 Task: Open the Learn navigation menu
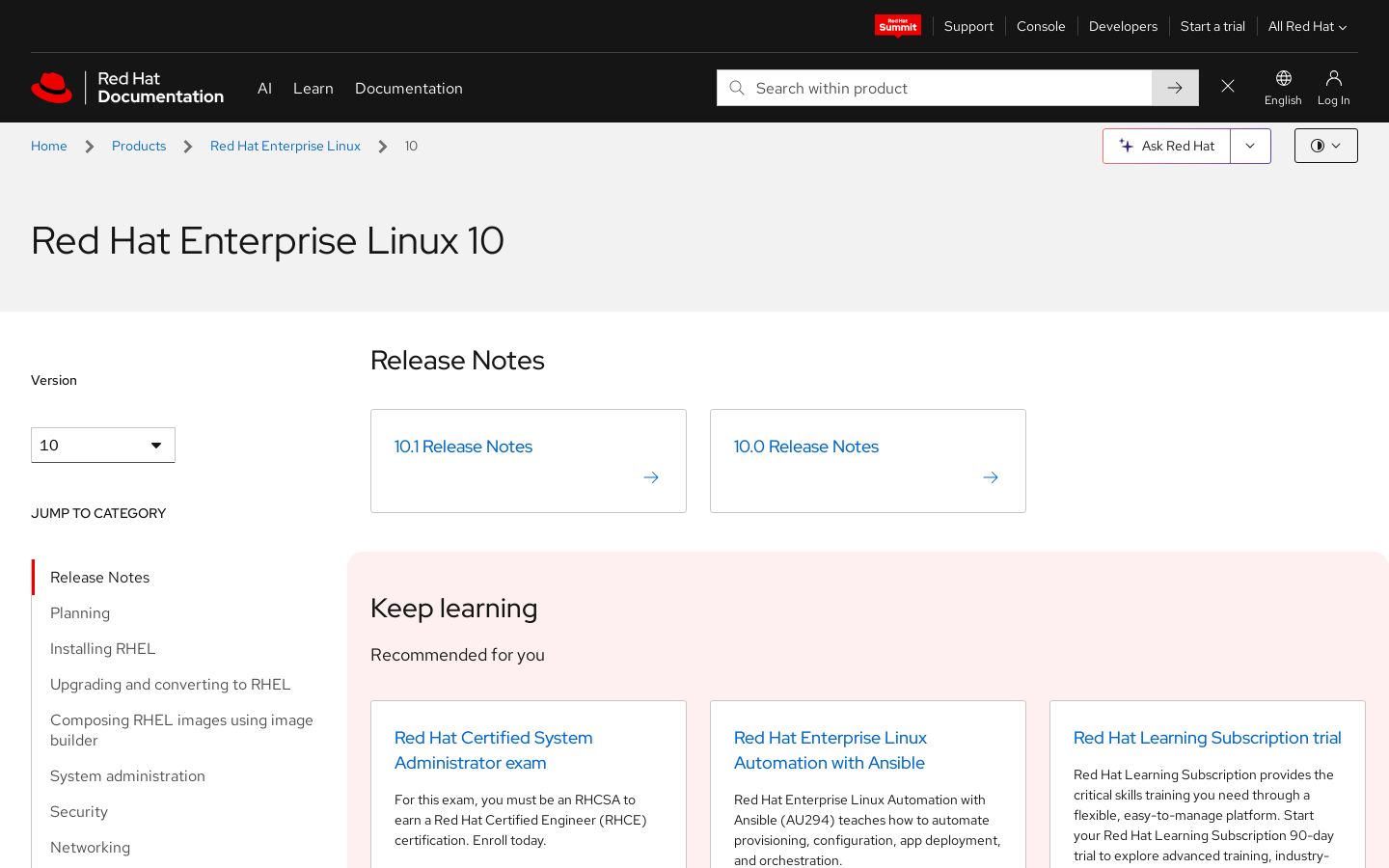click(313, 88)
